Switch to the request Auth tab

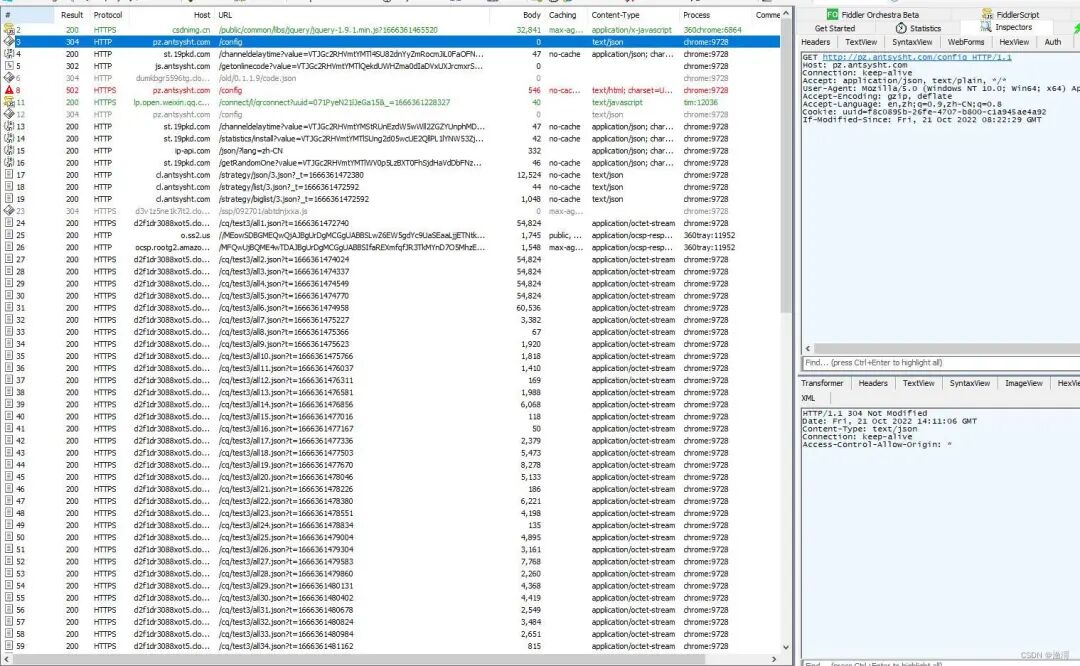(x=1052, y=42)
